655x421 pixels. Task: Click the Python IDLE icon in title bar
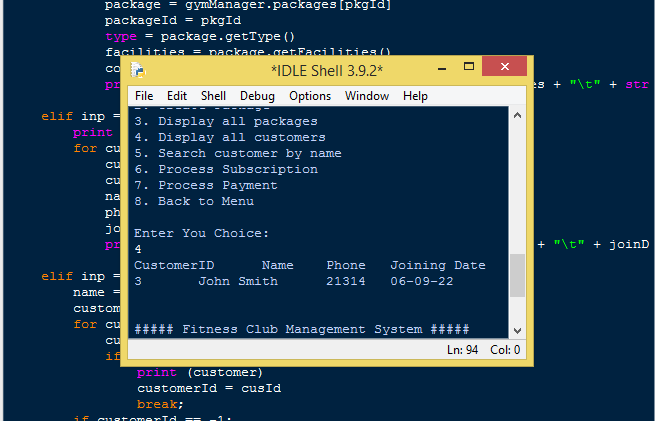[x=137, y=70]
